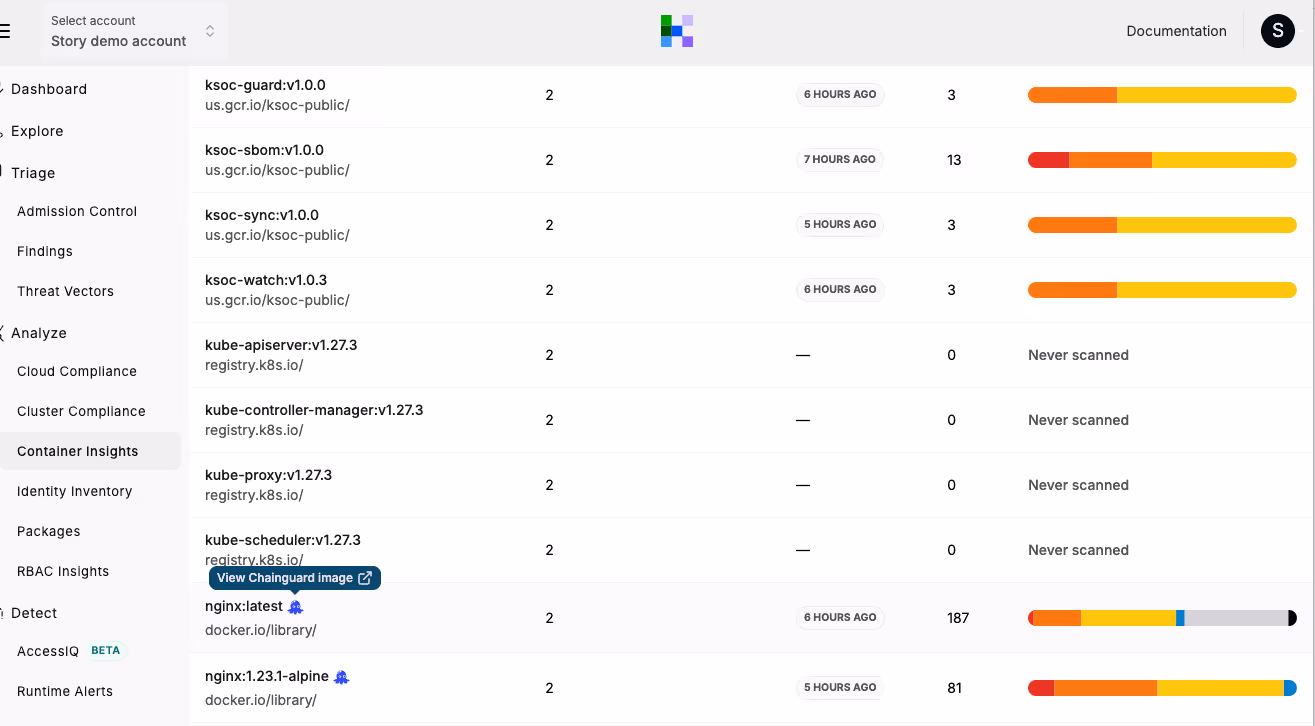Click Never scanned for kube-apiserver

pyautogui.click(x=1078, y=355)
